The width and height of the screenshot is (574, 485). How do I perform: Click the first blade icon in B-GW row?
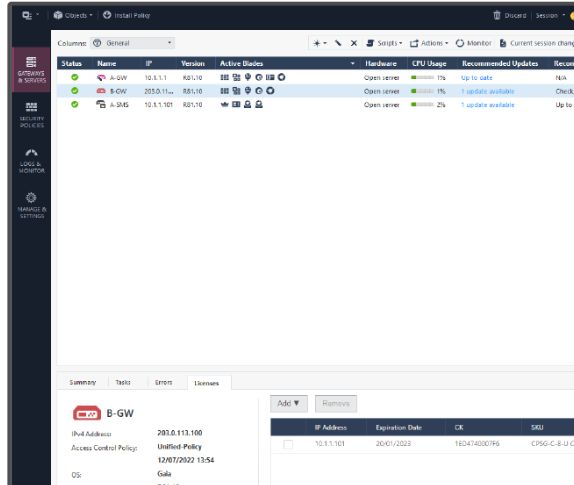tap(225, 91)
